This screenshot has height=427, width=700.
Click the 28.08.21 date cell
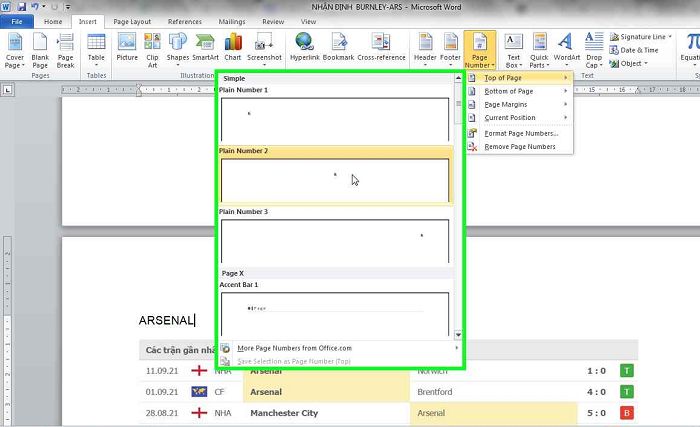162,413
